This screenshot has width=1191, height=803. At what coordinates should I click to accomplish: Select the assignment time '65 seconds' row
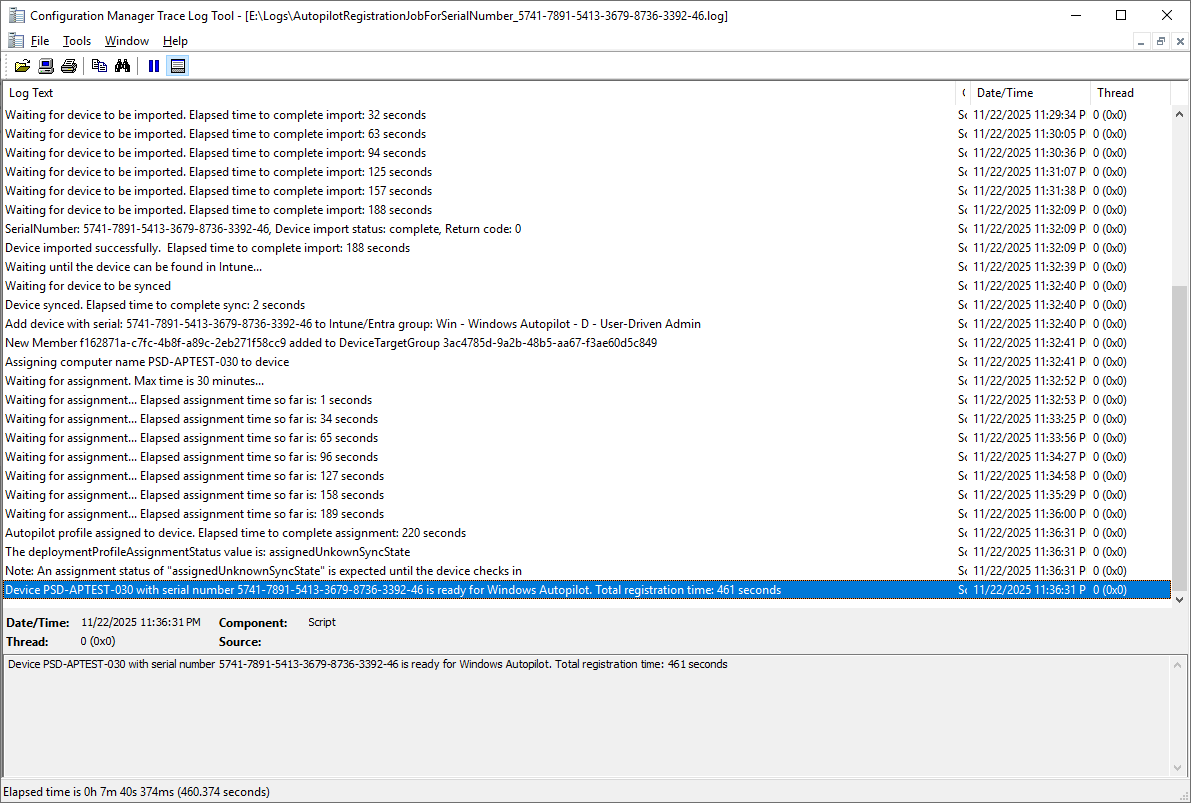(586, 438)
